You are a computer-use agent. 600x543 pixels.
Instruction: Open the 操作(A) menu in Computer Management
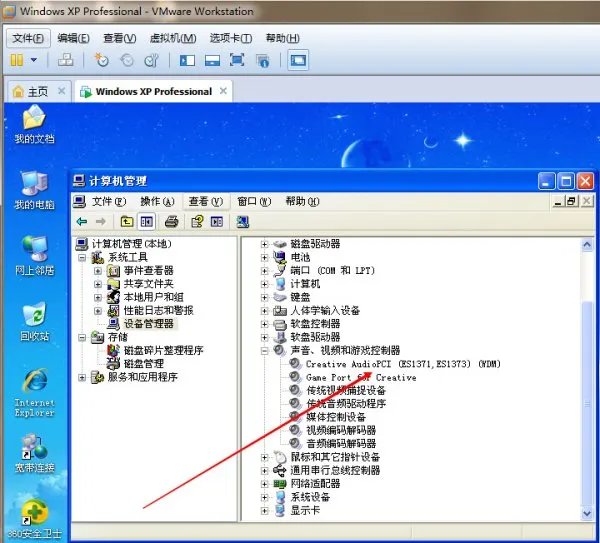click(x=156, y=201)
